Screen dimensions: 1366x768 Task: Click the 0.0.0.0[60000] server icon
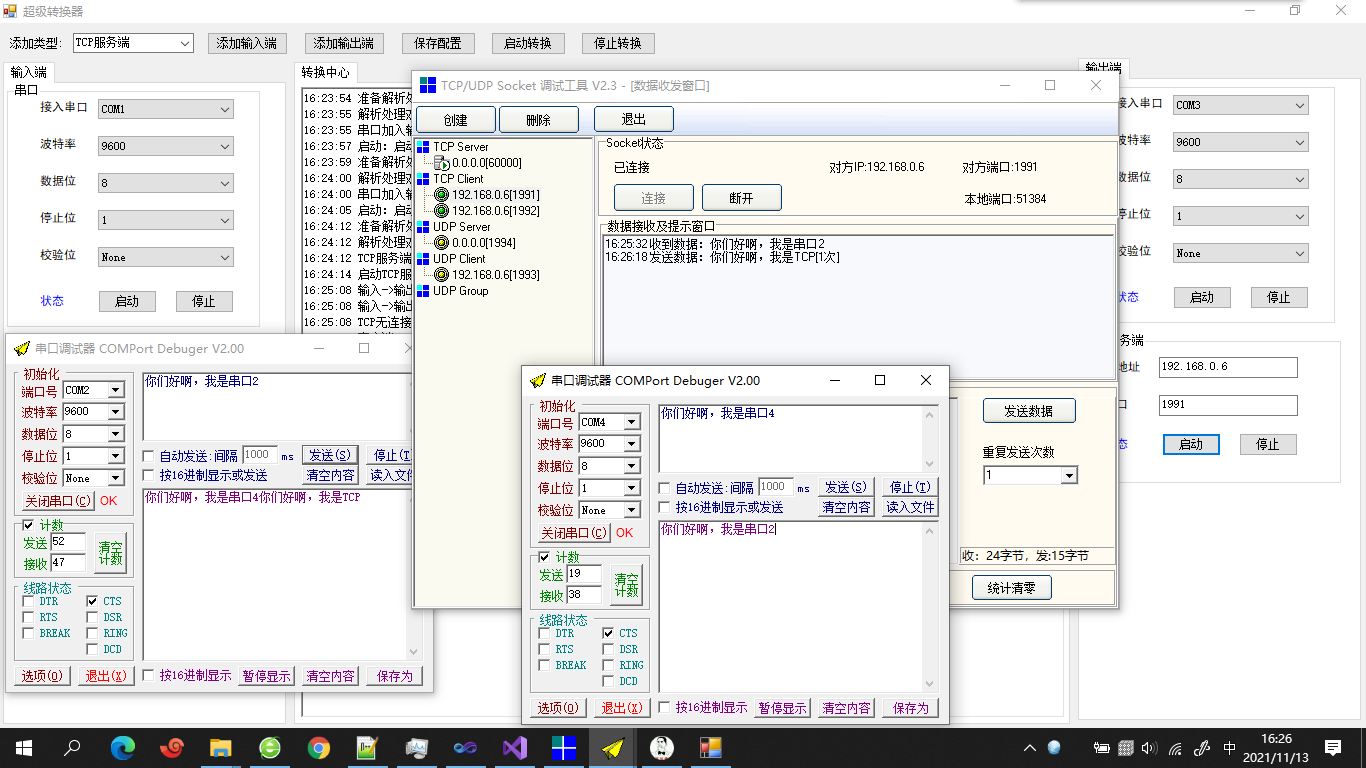tap(441, 163)
